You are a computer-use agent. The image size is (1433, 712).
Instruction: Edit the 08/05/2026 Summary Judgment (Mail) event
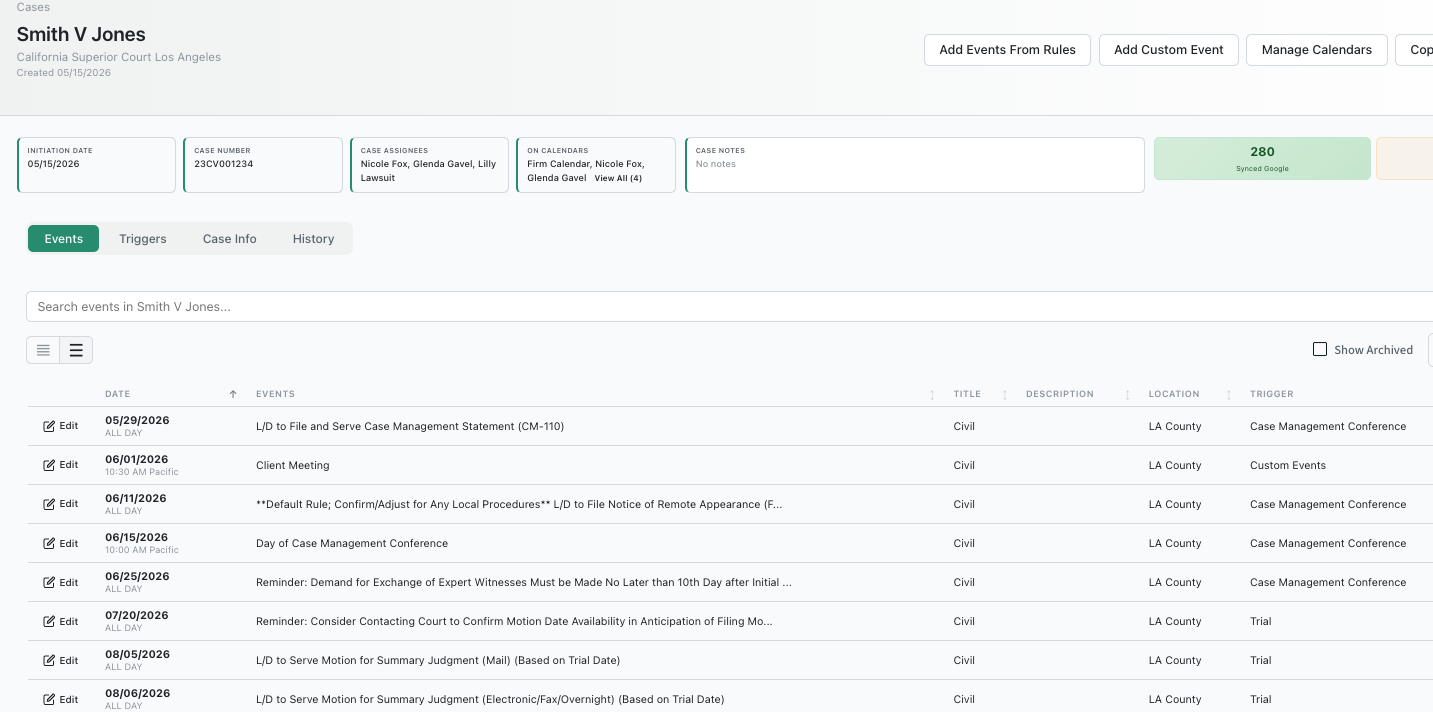coord(60,660)
